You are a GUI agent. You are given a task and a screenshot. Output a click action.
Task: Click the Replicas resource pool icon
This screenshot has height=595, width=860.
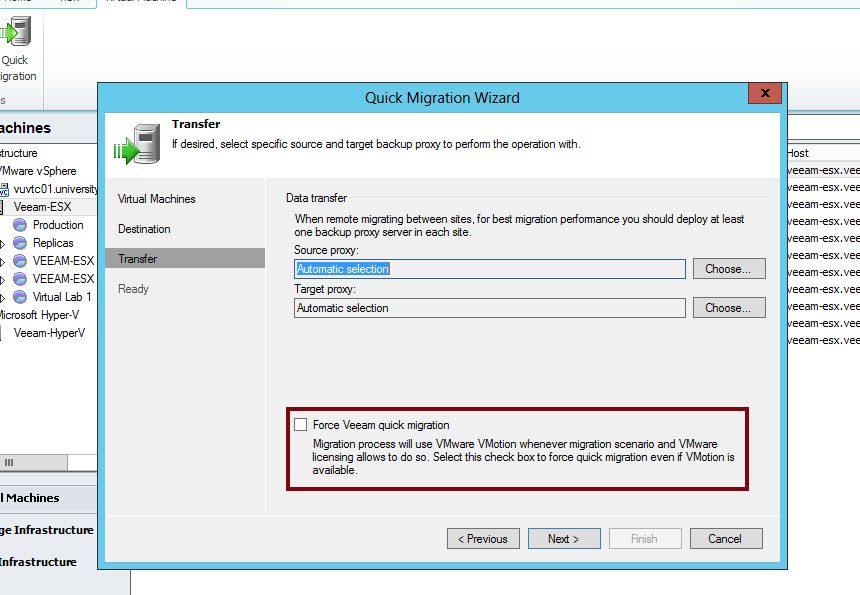(20, 243)
